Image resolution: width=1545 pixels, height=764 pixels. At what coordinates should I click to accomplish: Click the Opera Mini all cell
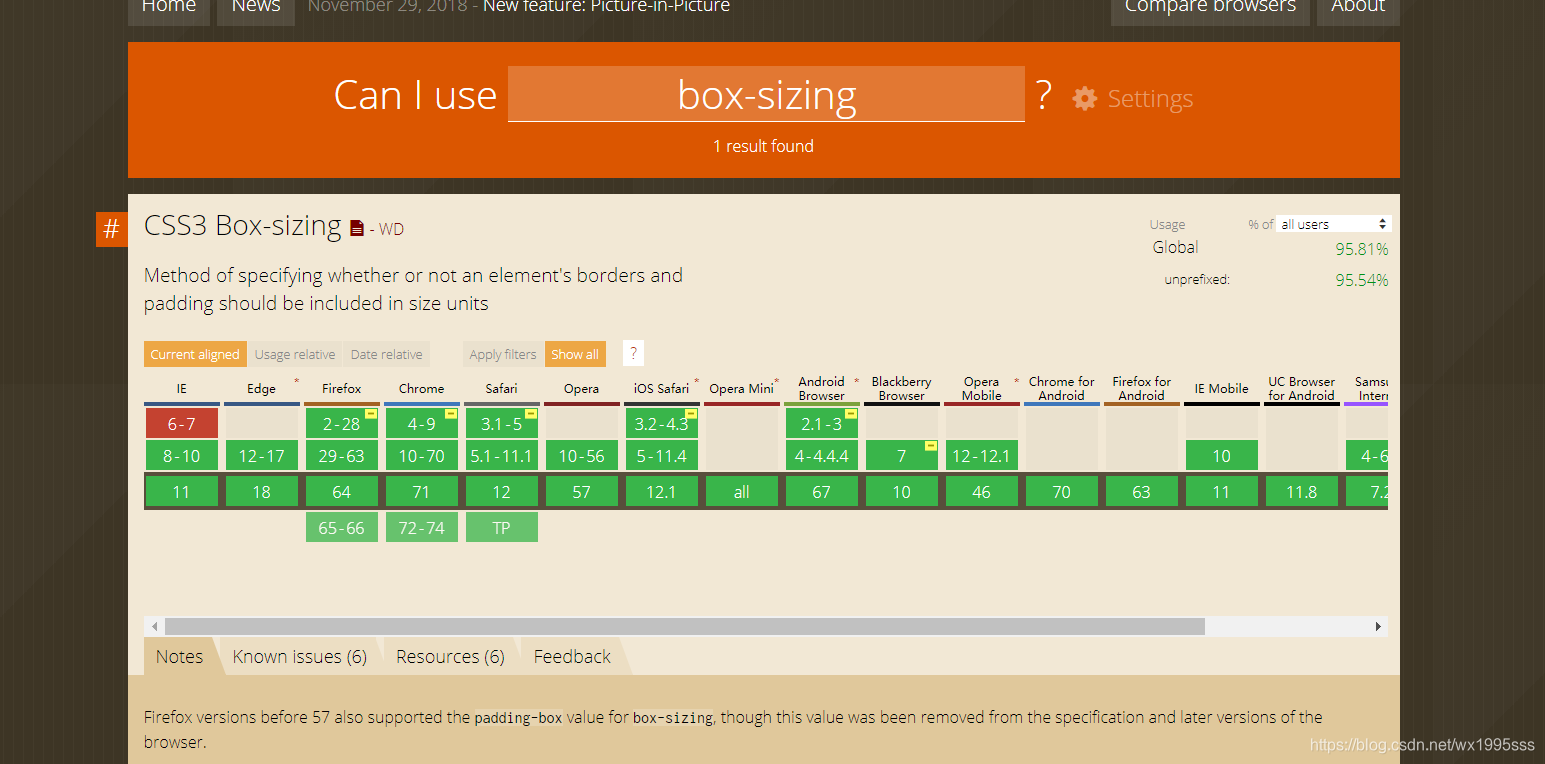click(x=742, y=491)
